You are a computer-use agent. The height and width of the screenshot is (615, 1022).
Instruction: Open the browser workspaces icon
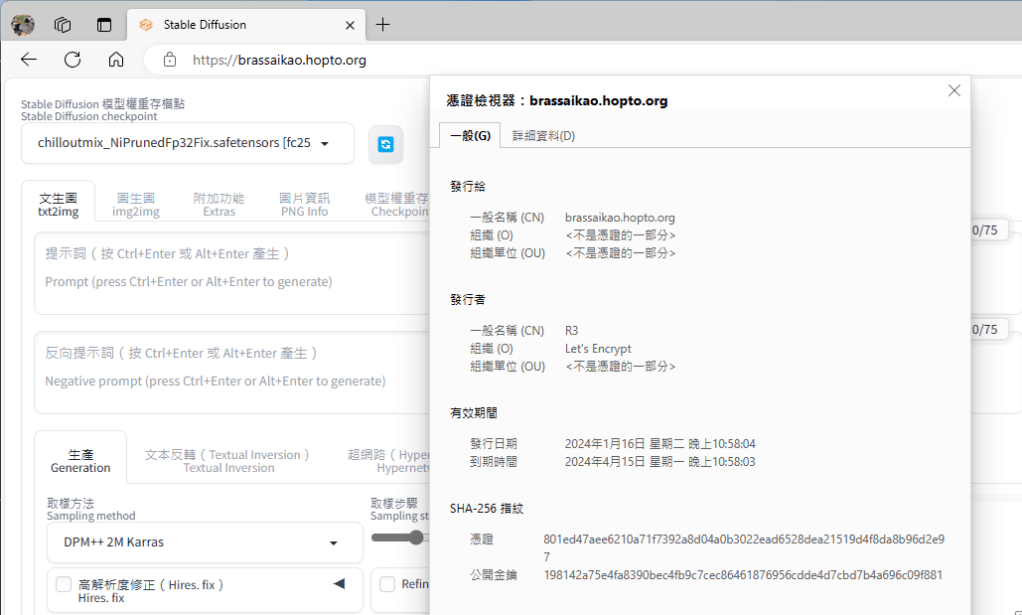[63, 25]
